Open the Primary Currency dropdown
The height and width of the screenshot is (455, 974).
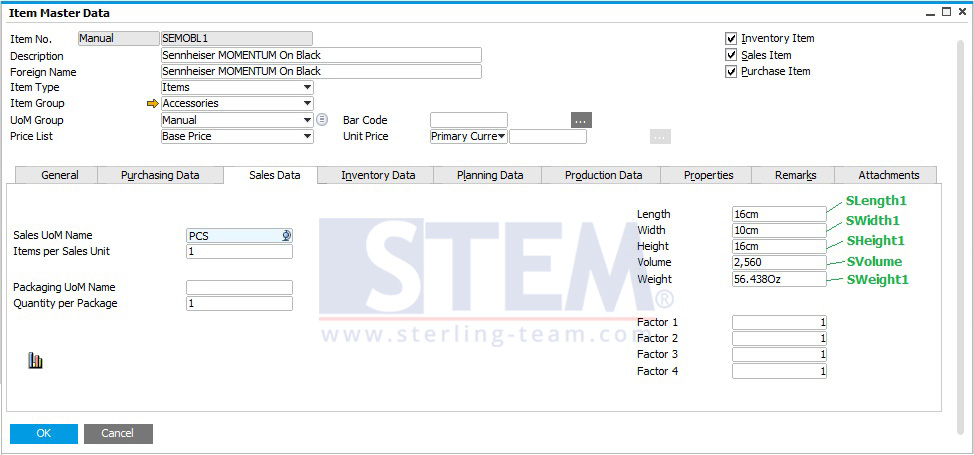pos(469,136)
